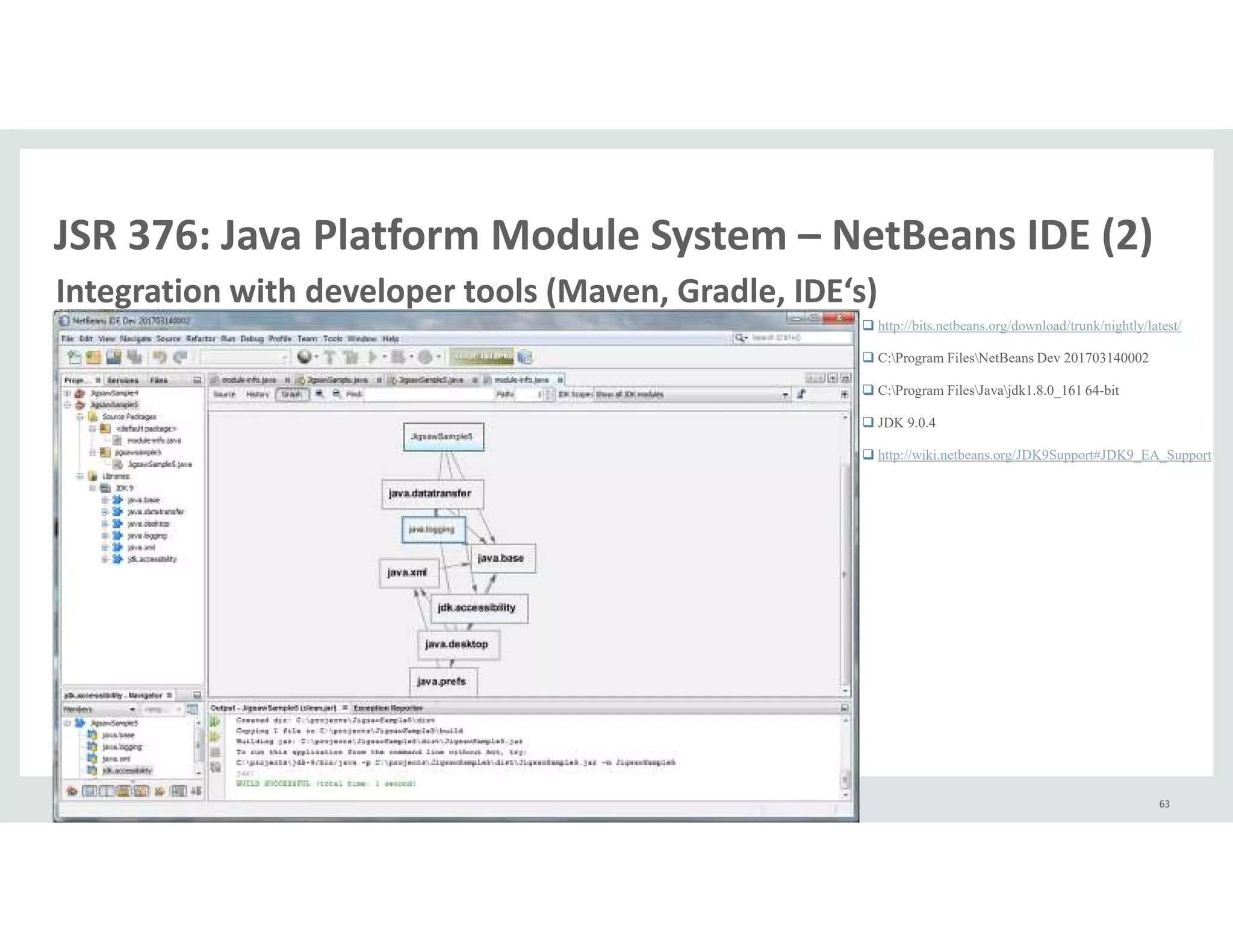This screenshot has height=952, width=1233.
Task: Click the Undo toolbar icon
Action: [160, 357]
